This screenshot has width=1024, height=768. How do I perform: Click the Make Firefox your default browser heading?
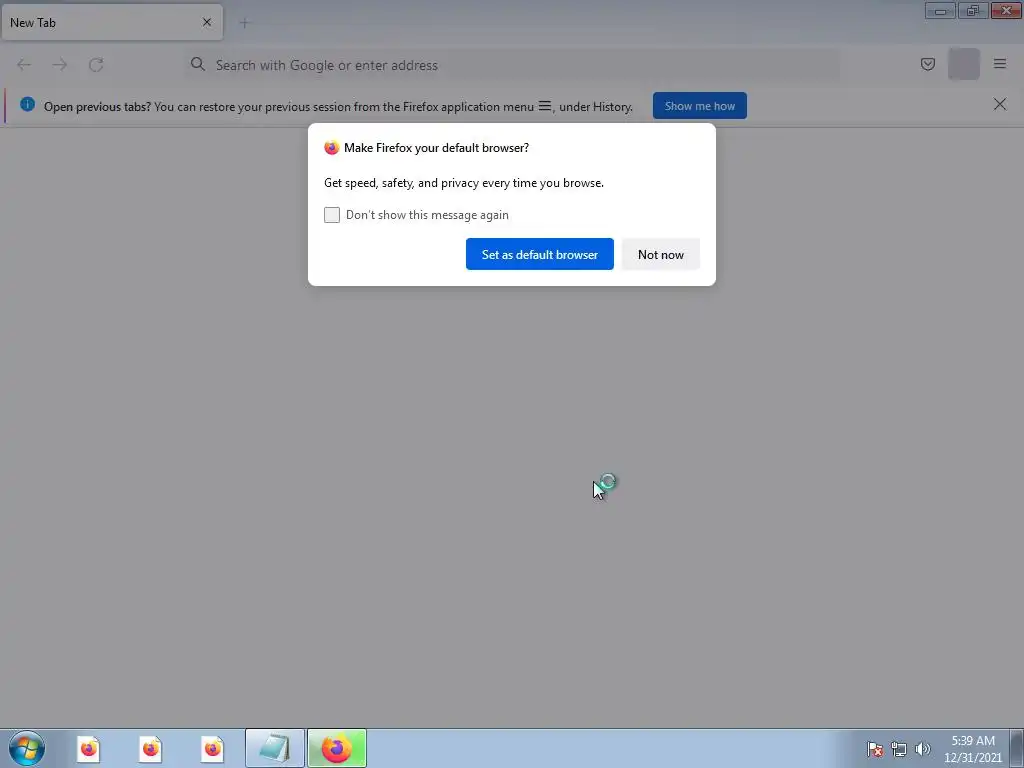[x=436, y=148]
